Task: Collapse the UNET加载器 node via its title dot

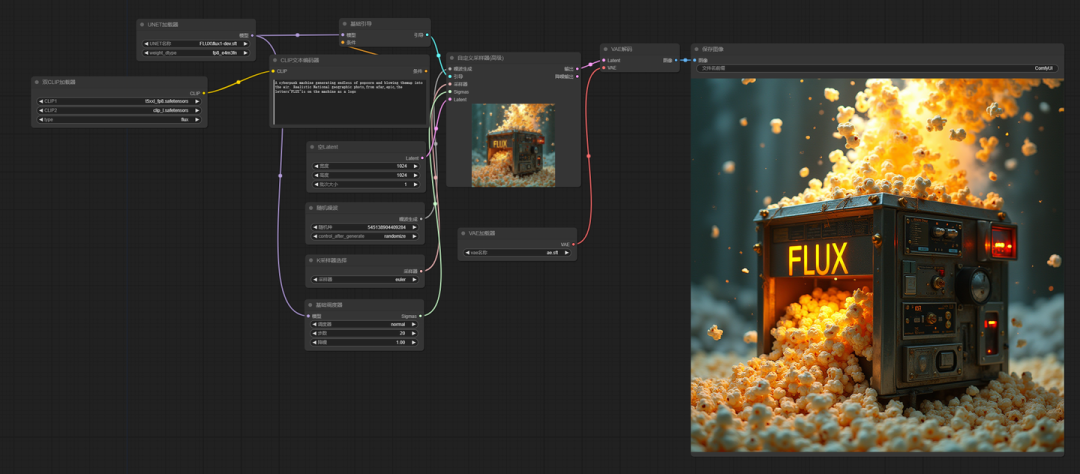Action: point(143,24)
